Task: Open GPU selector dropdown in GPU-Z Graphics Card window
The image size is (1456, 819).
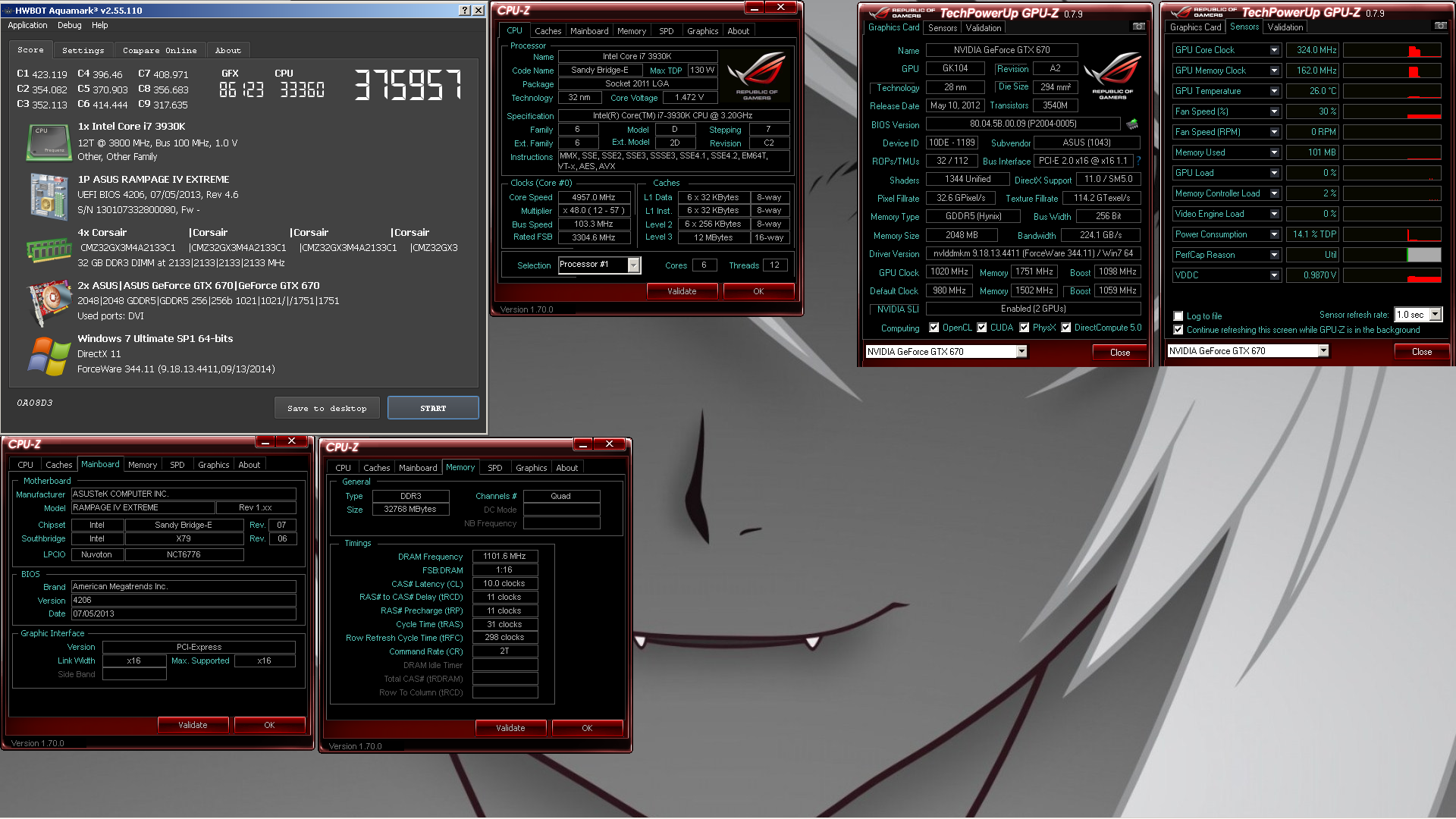Action: tap(1021, 351)
